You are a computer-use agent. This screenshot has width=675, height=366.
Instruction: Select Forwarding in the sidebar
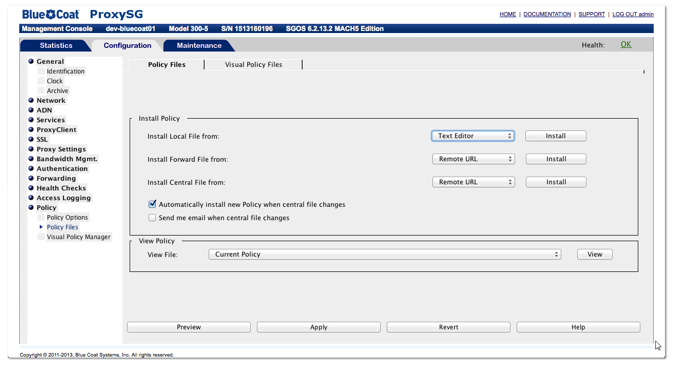point(56,178)
